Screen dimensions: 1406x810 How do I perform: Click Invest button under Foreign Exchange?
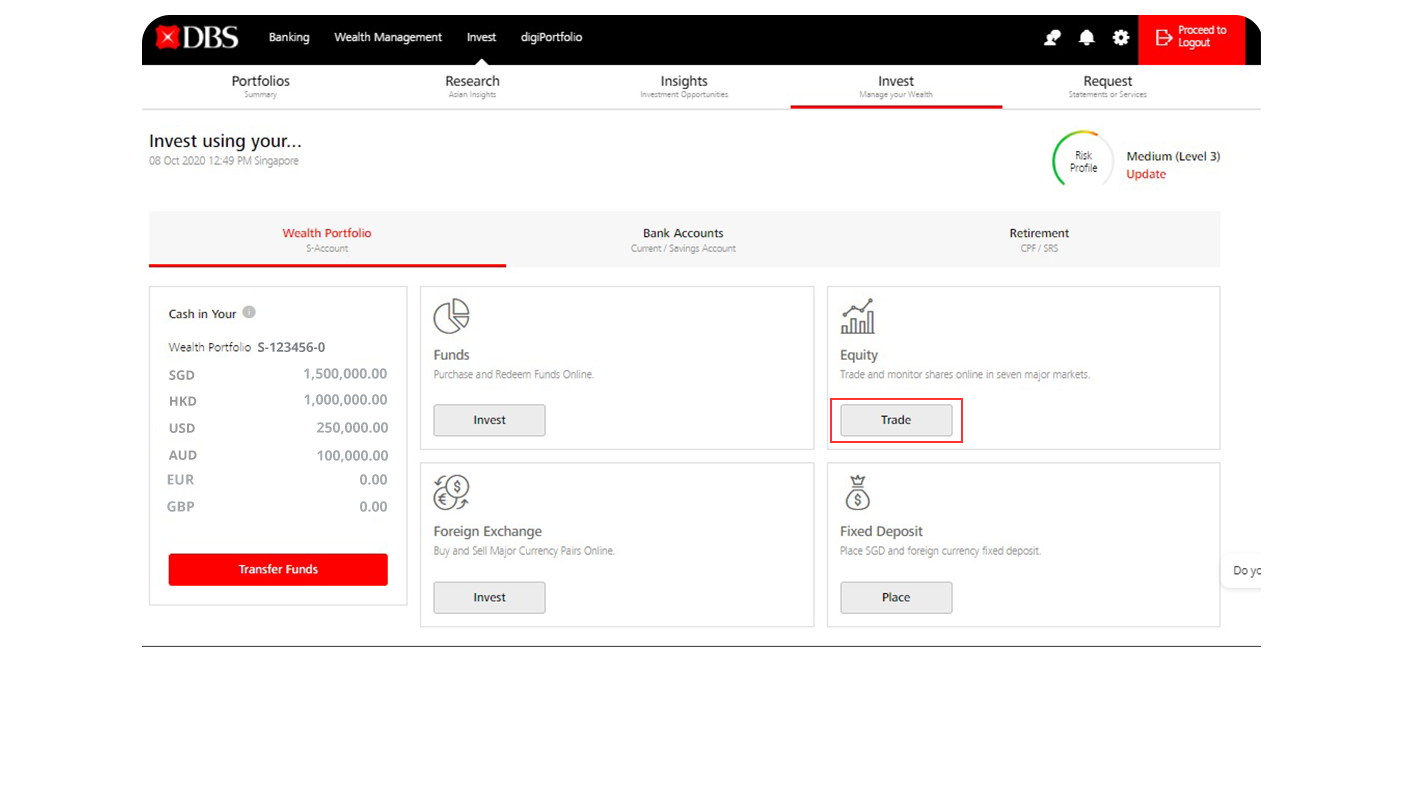(489, 597)
